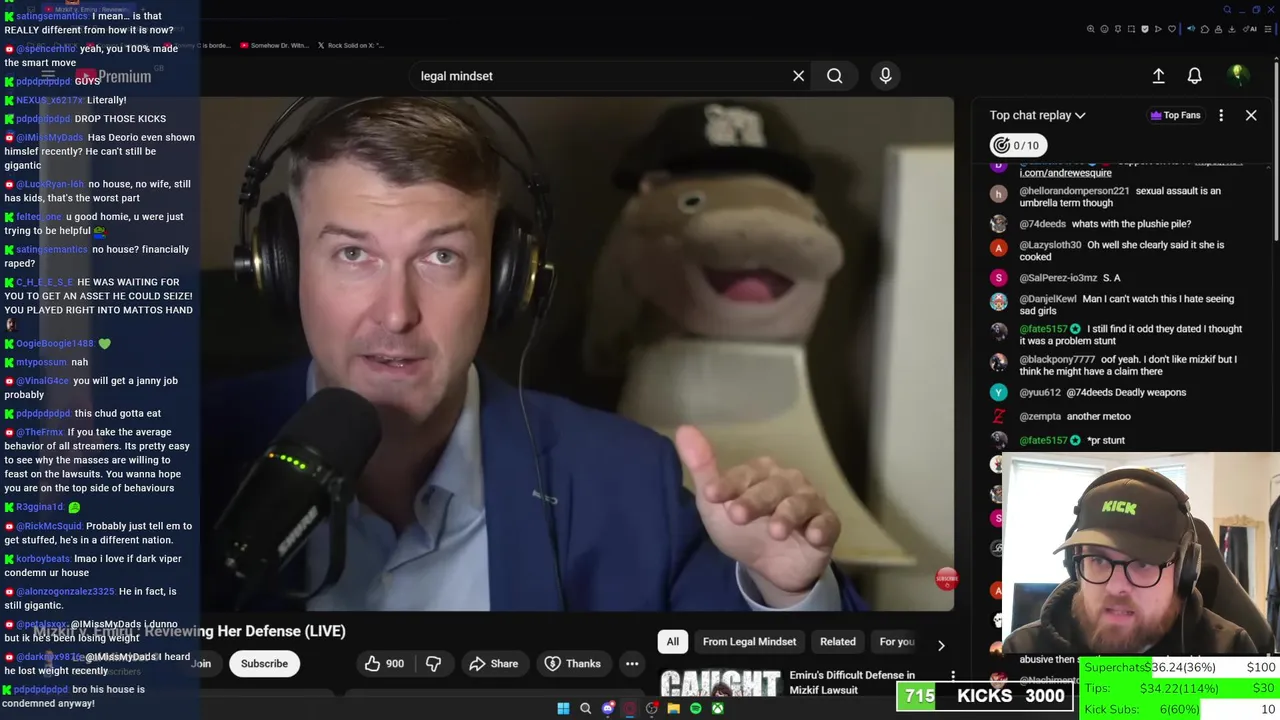Open File Explorer from the taskbar
1280x720 pixels.
tap(674, 709)
